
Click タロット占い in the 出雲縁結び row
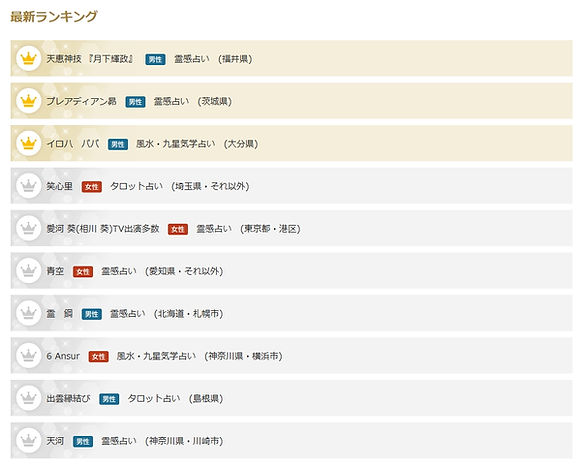[154, 399]
